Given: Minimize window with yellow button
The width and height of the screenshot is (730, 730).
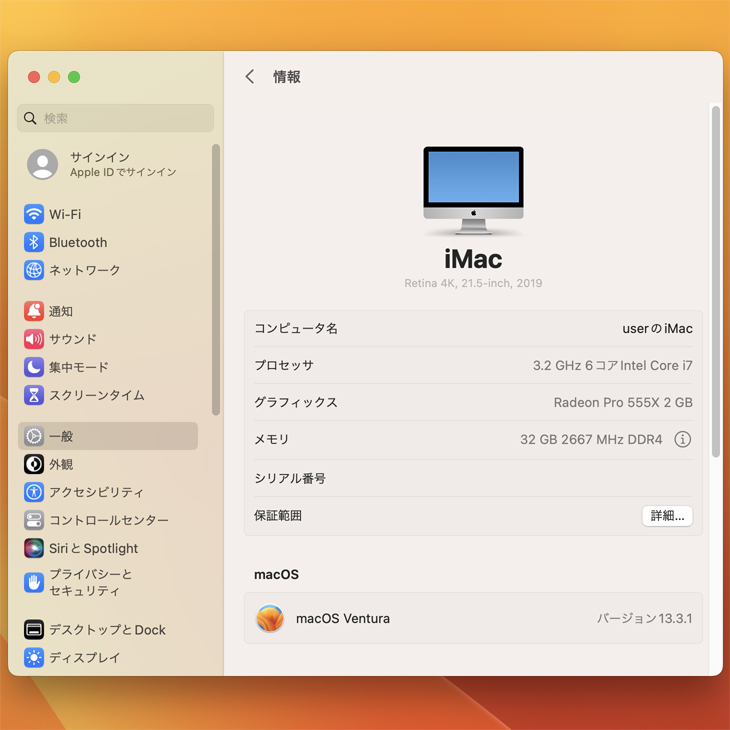Looking at the screenshot, I should (54, 77).
